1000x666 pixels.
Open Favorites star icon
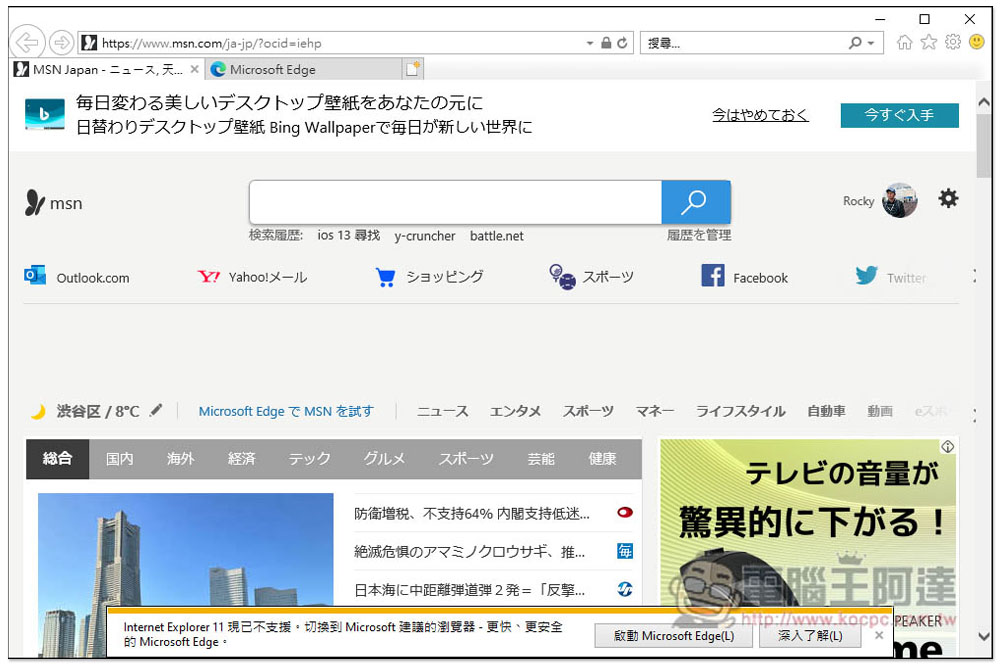pyautogui.click(x=929, y=42)
